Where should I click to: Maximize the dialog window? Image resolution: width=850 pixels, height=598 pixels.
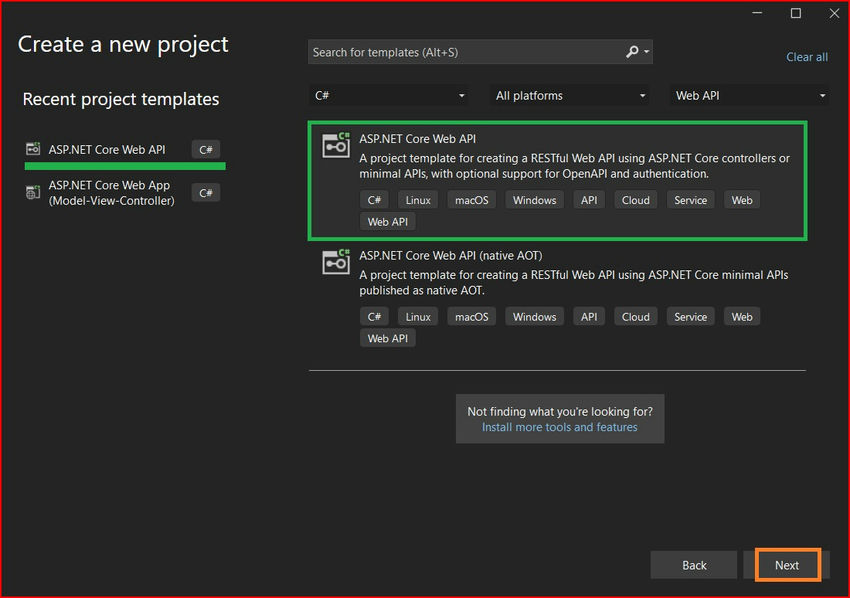click(796, 13)
